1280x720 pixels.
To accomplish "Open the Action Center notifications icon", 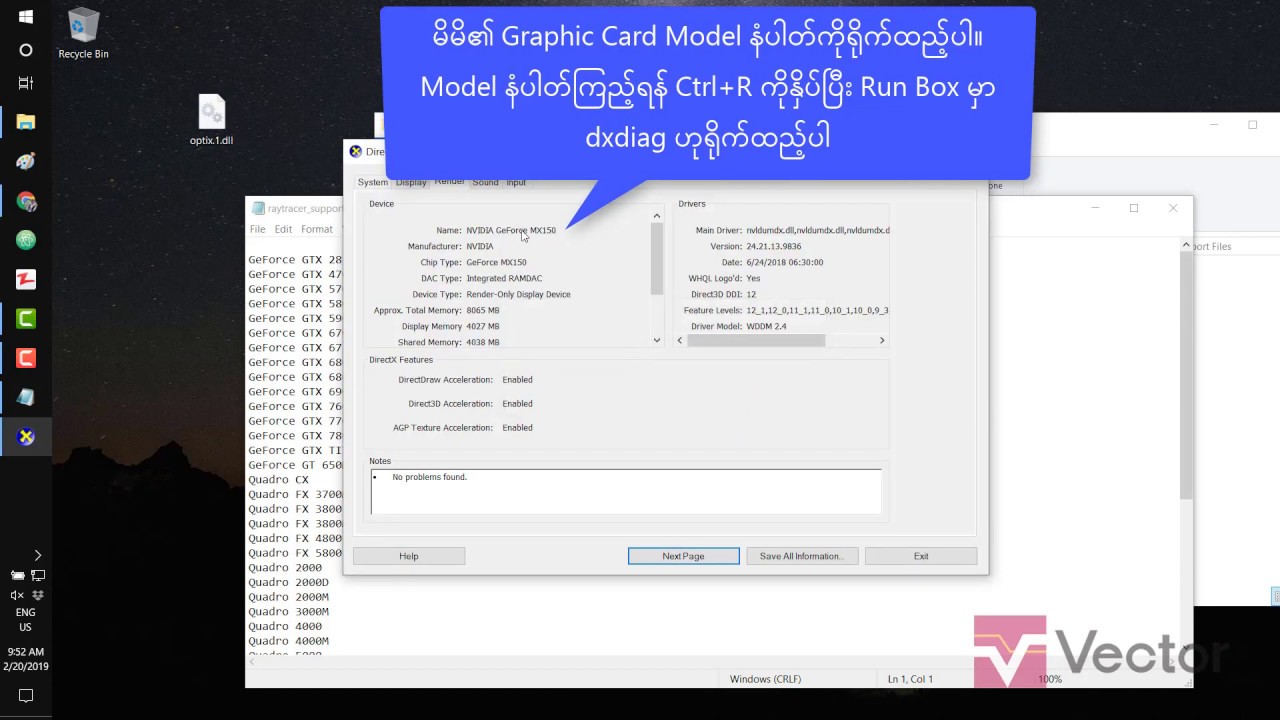I will click(x=26, y=695).
